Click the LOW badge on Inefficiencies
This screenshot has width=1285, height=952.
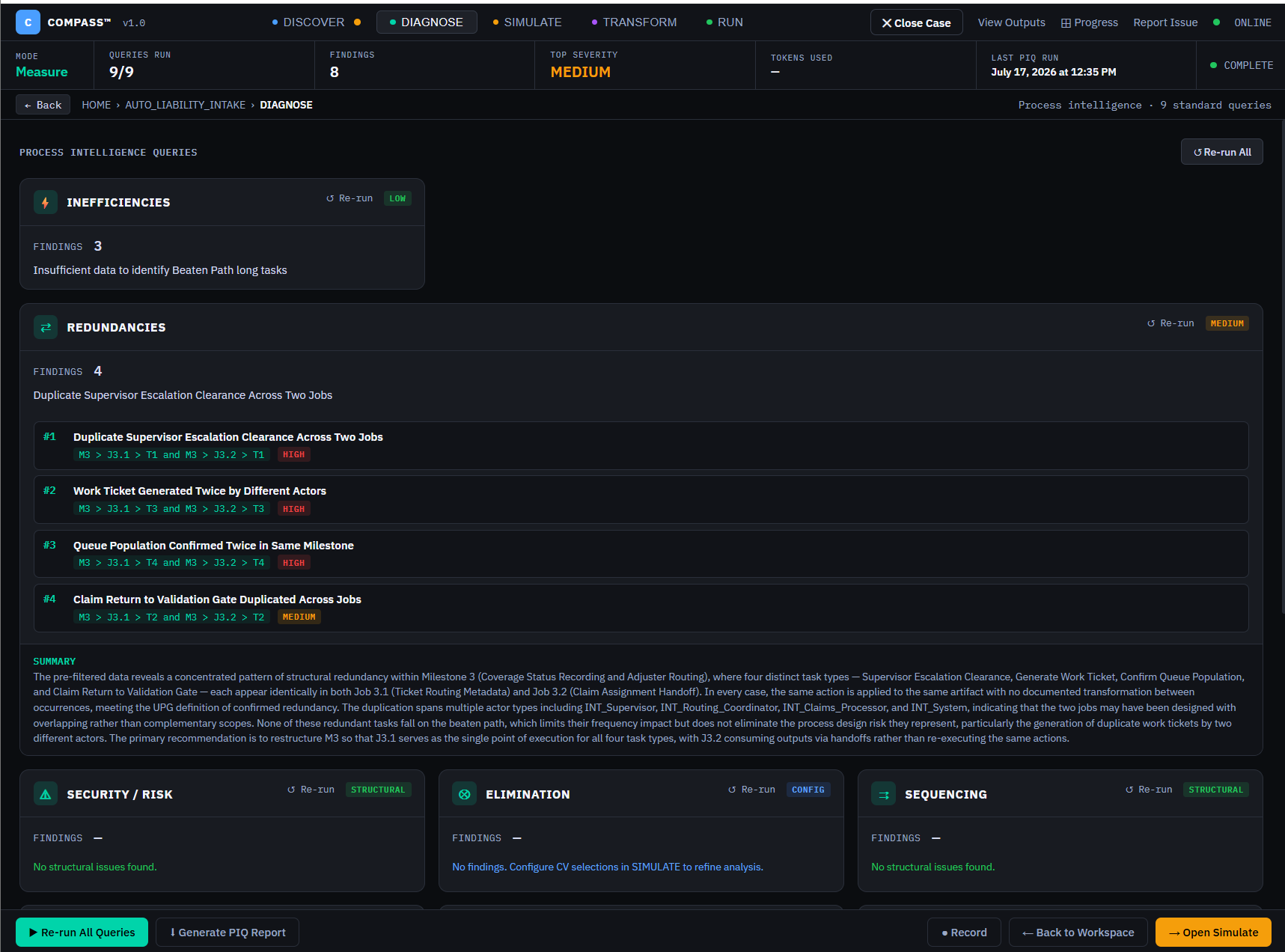pyautogui.click(x=397, y=198)
